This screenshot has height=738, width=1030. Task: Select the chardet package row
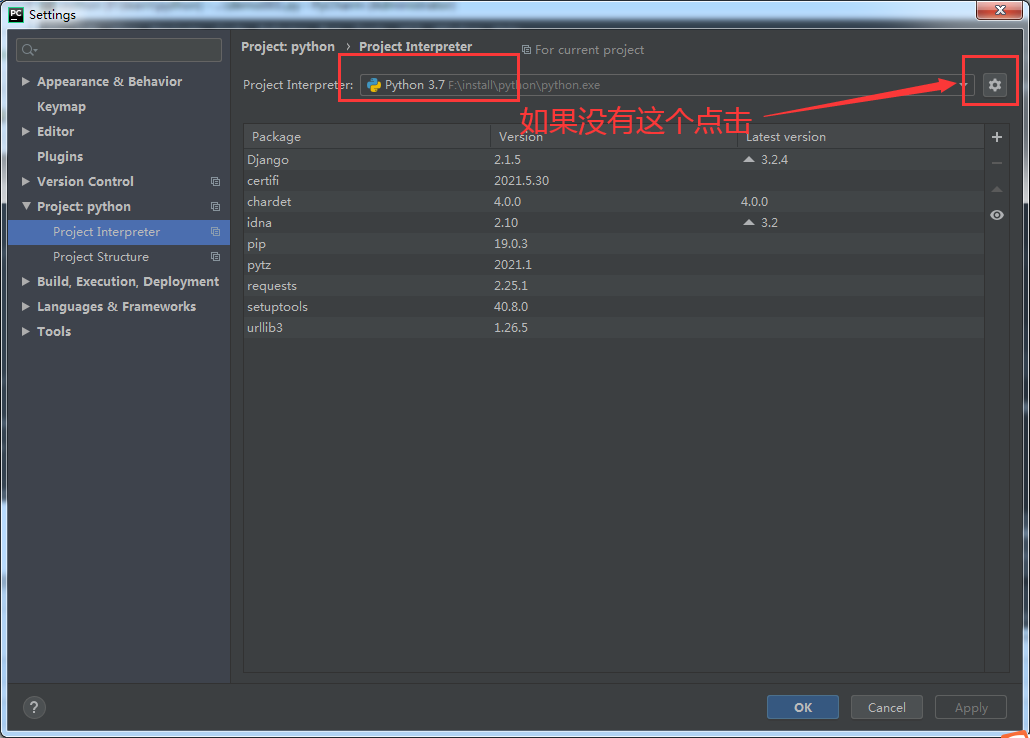[x=614, y=202]
